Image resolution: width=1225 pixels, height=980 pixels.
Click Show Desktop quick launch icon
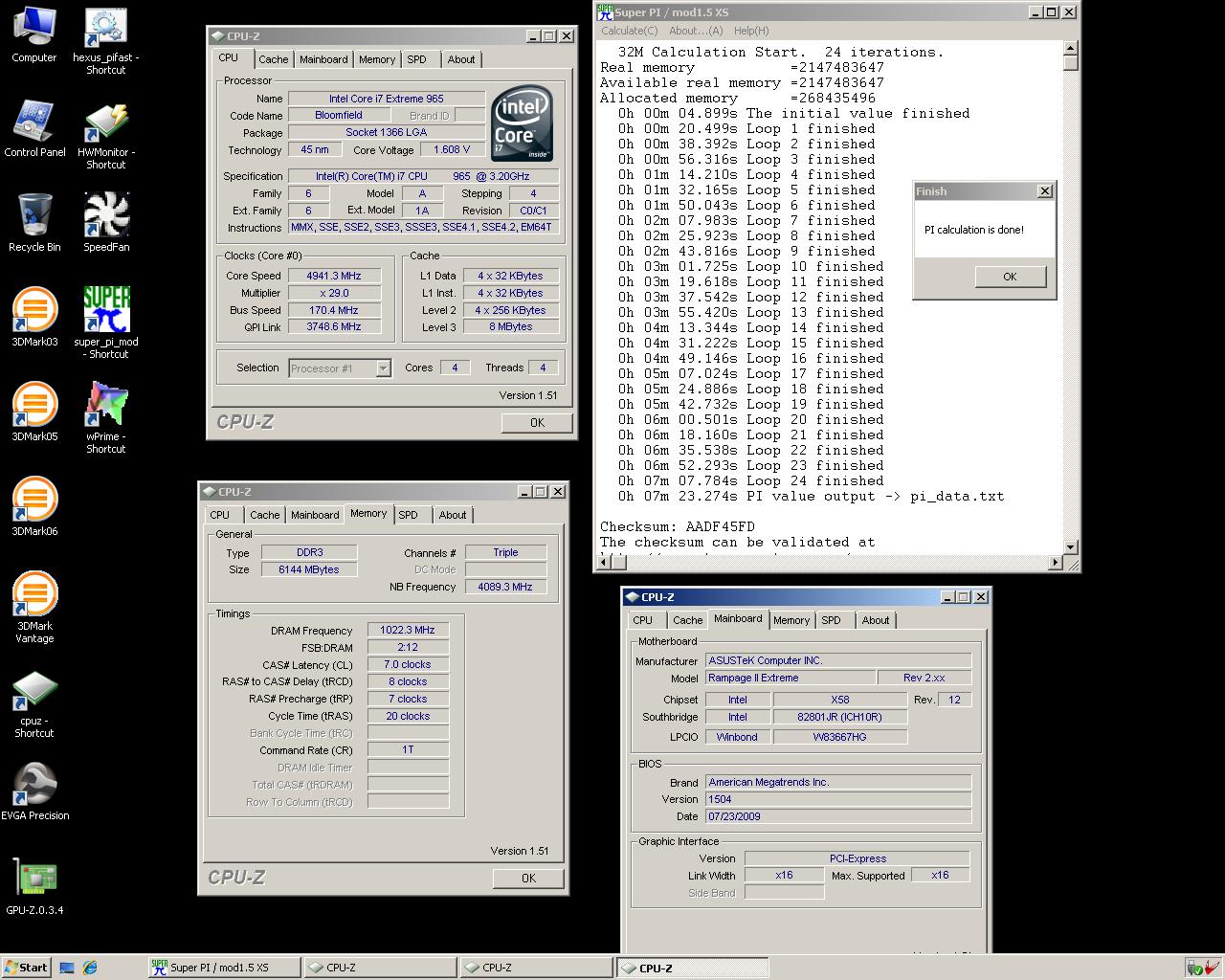67,968
